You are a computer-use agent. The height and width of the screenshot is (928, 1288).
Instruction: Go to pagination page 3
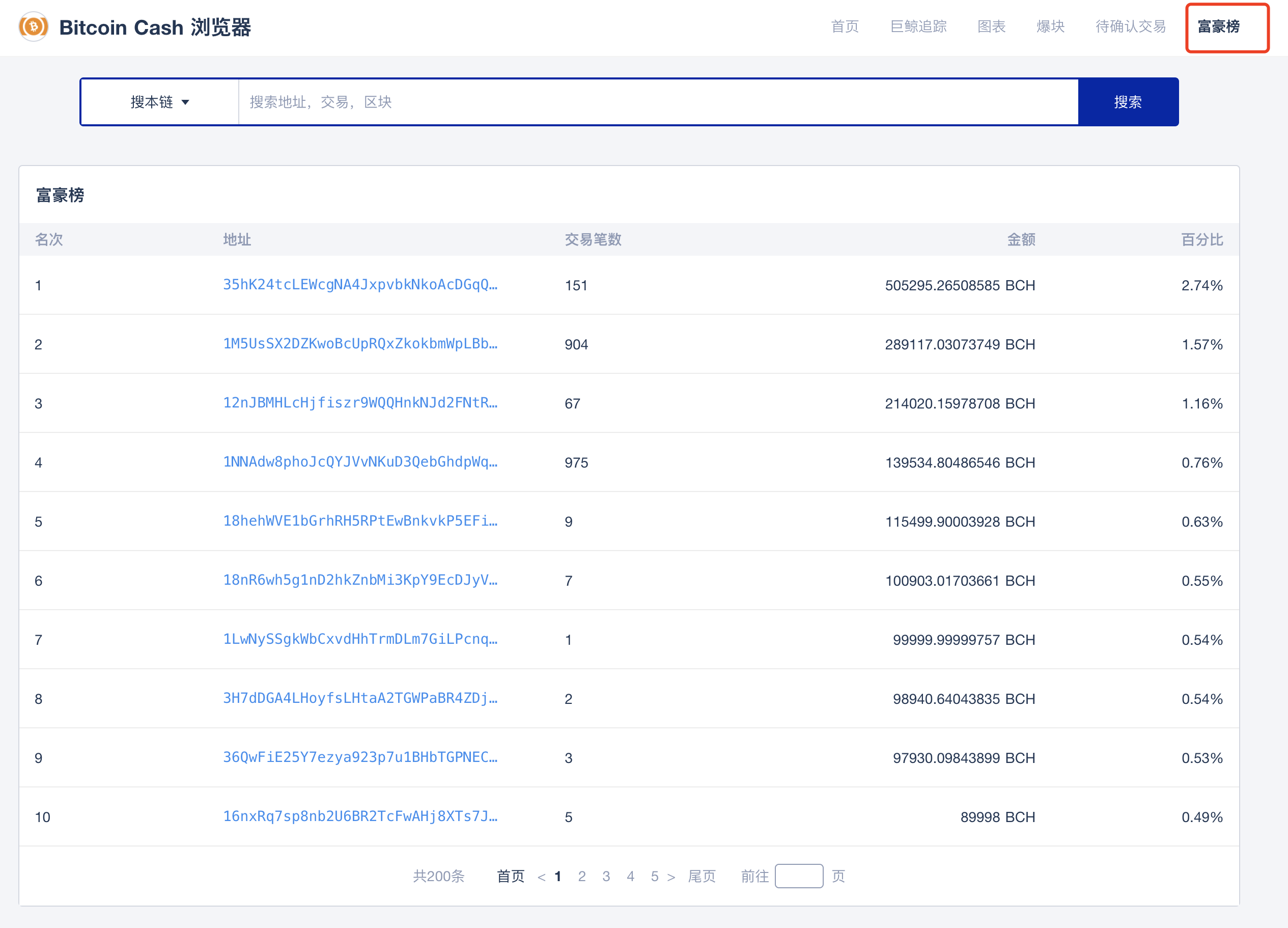606,876
